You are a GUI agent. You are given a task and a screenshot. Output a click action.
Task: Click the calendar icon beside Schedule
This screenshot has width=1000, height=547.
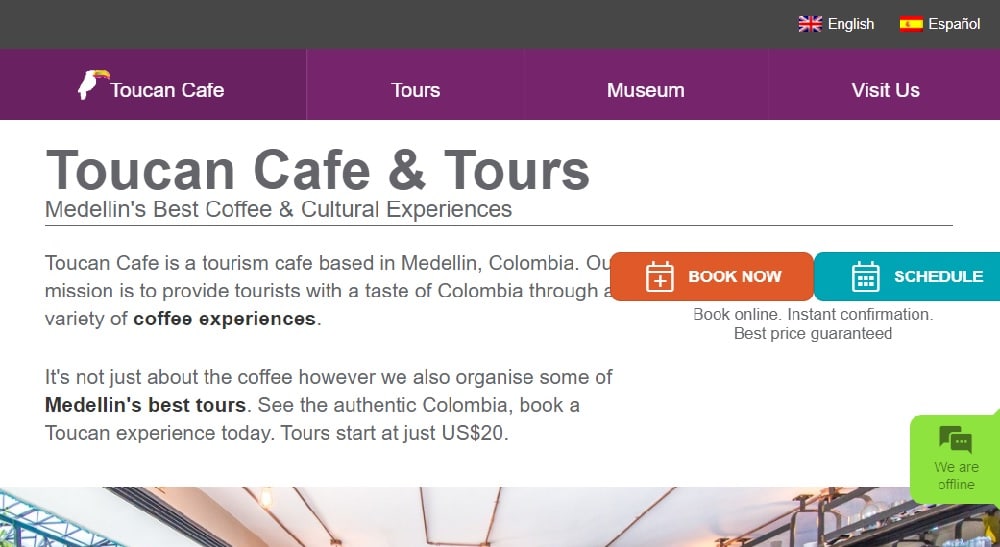(865, 277)
